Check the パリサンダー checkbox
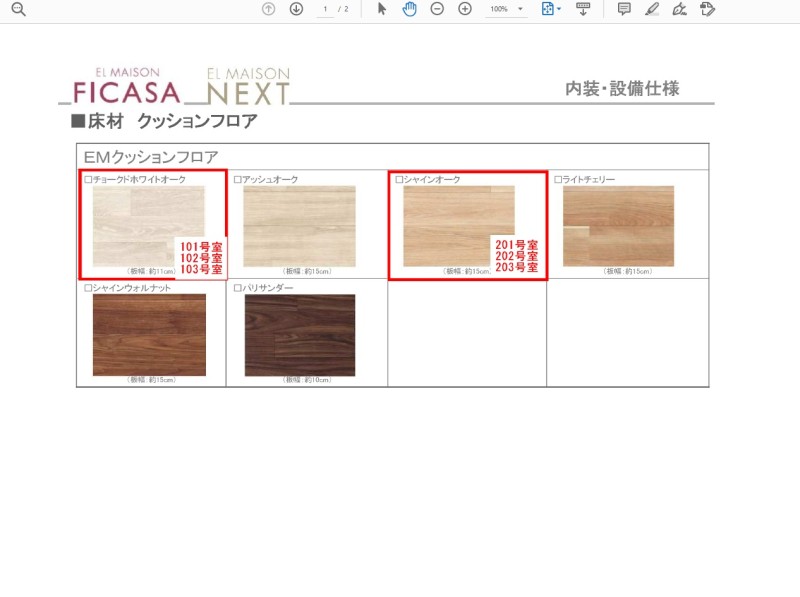The image size is (800, 597). pyautogui.click(x=237, y=288)
